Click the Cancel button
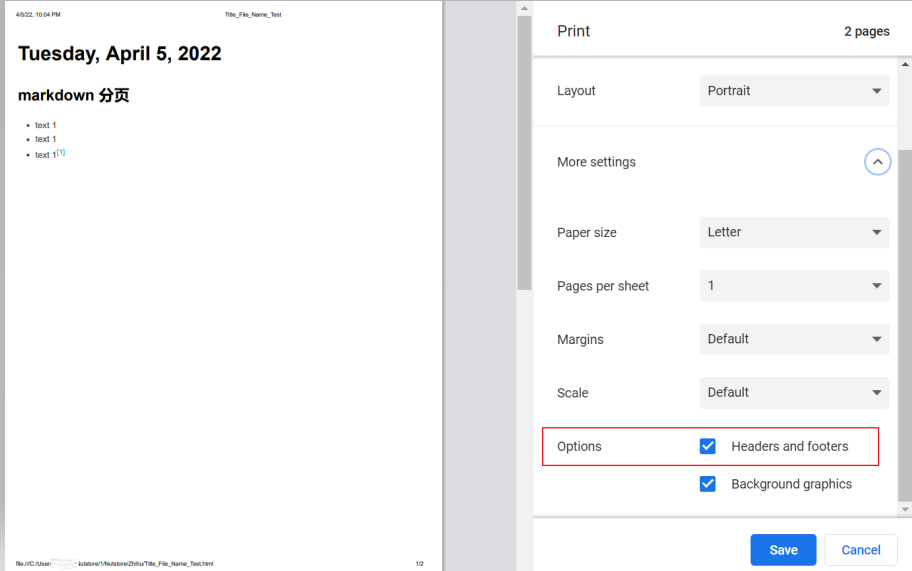The width and height of the screenshot is (912, 571). (x=860, y=549)
